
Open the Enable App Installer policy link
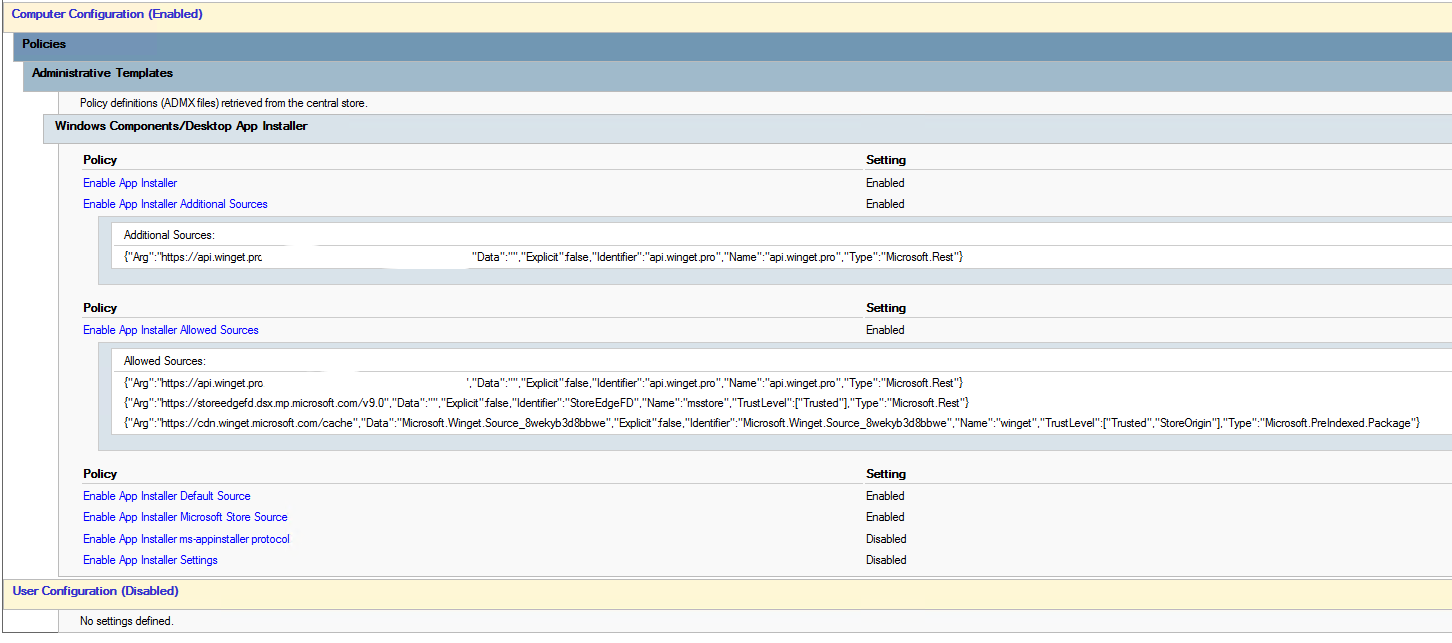[x=130, y=183]
